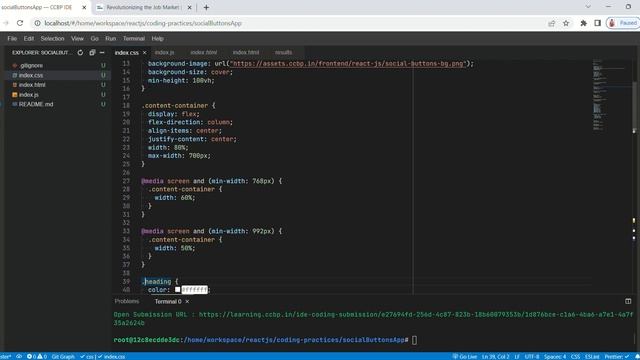Share this page from address bar
640x360 pixels.
point(552,23)
